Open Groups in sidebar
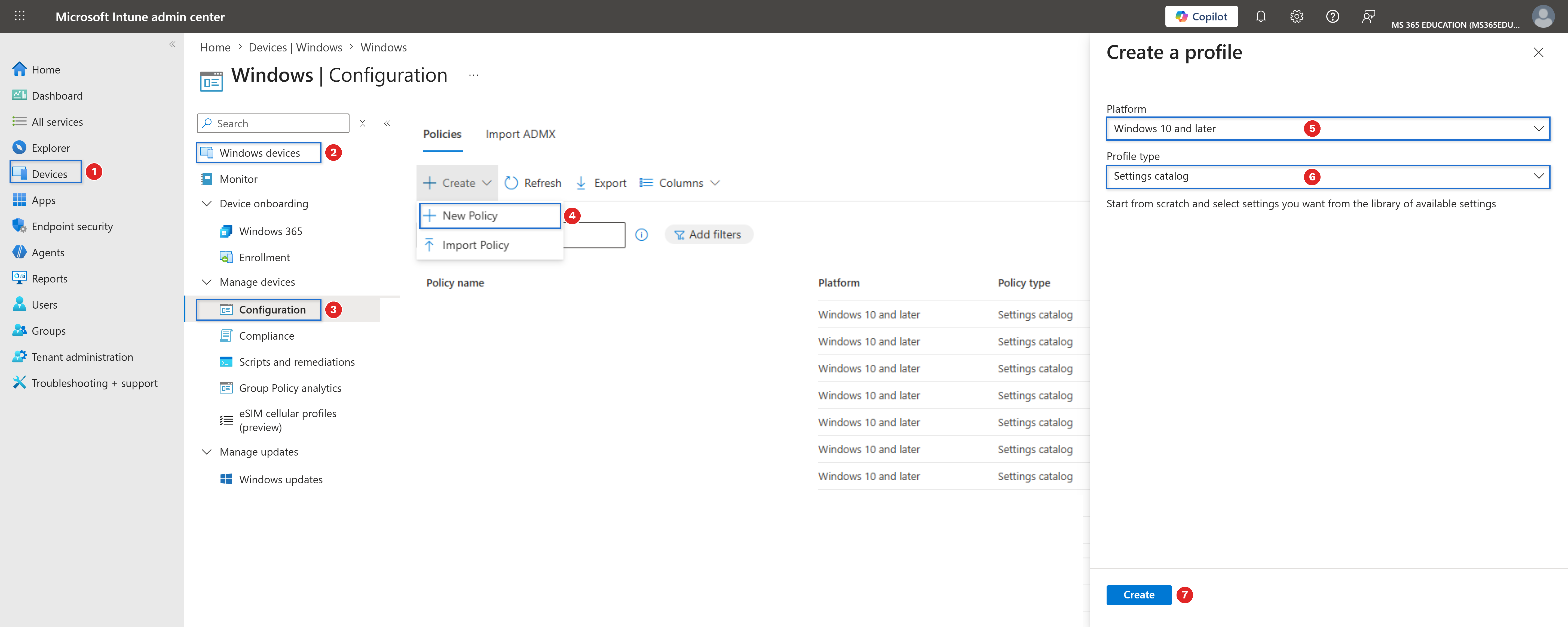This screenshot has height=627, width=1568. point(39,331)
